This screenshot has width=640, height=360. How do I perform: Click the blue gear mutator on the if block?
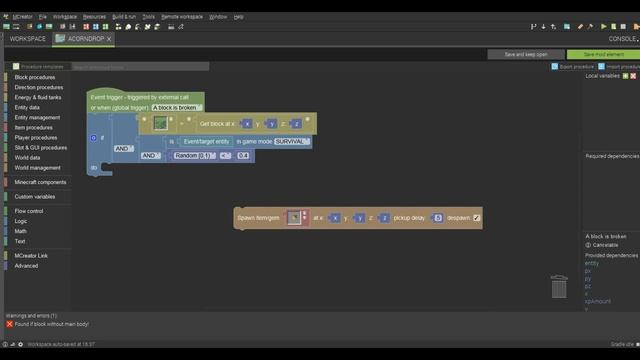[93, 138]
